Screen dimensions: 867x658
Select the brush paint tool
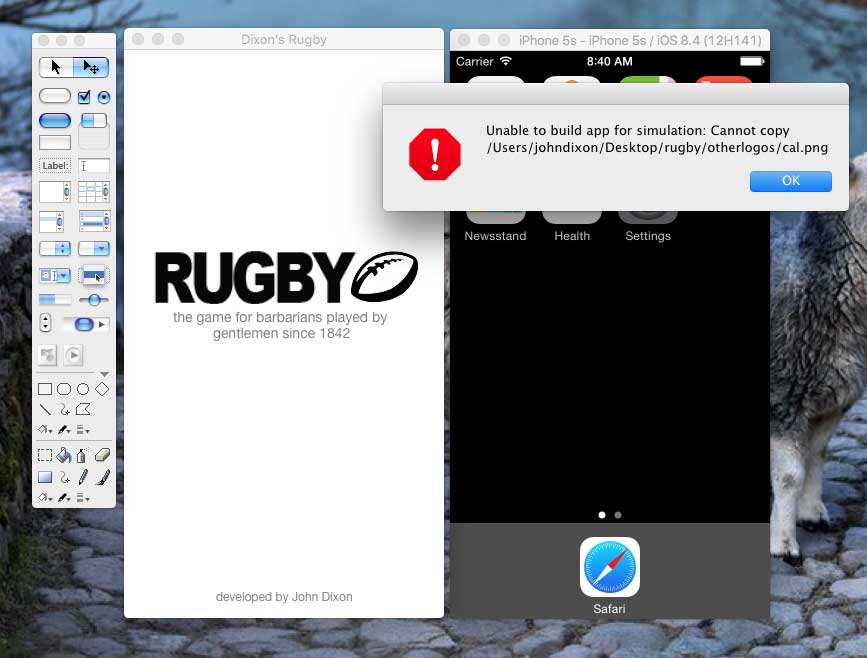point(102,477)
